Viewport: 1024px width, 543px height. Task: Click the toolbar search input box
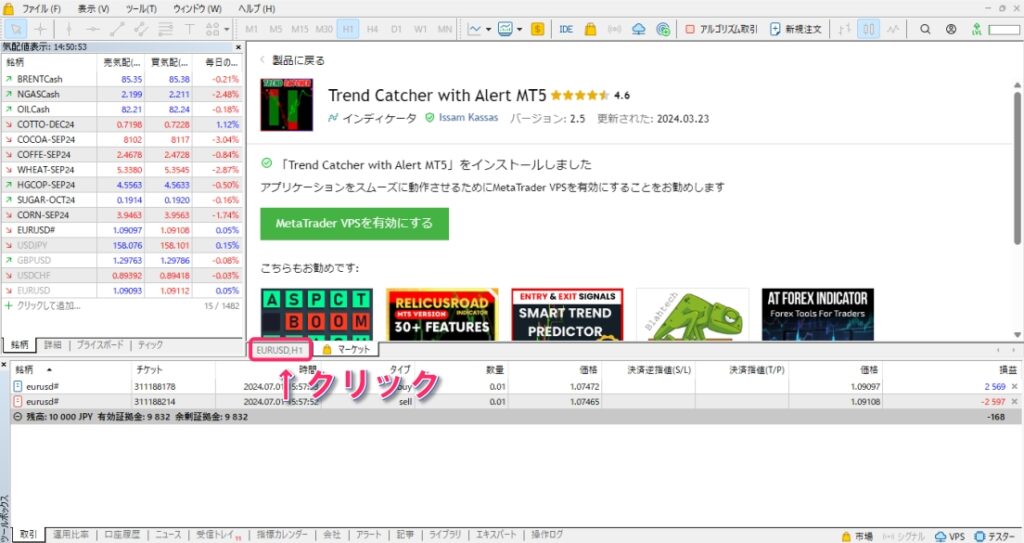(x=1004, y=29)
